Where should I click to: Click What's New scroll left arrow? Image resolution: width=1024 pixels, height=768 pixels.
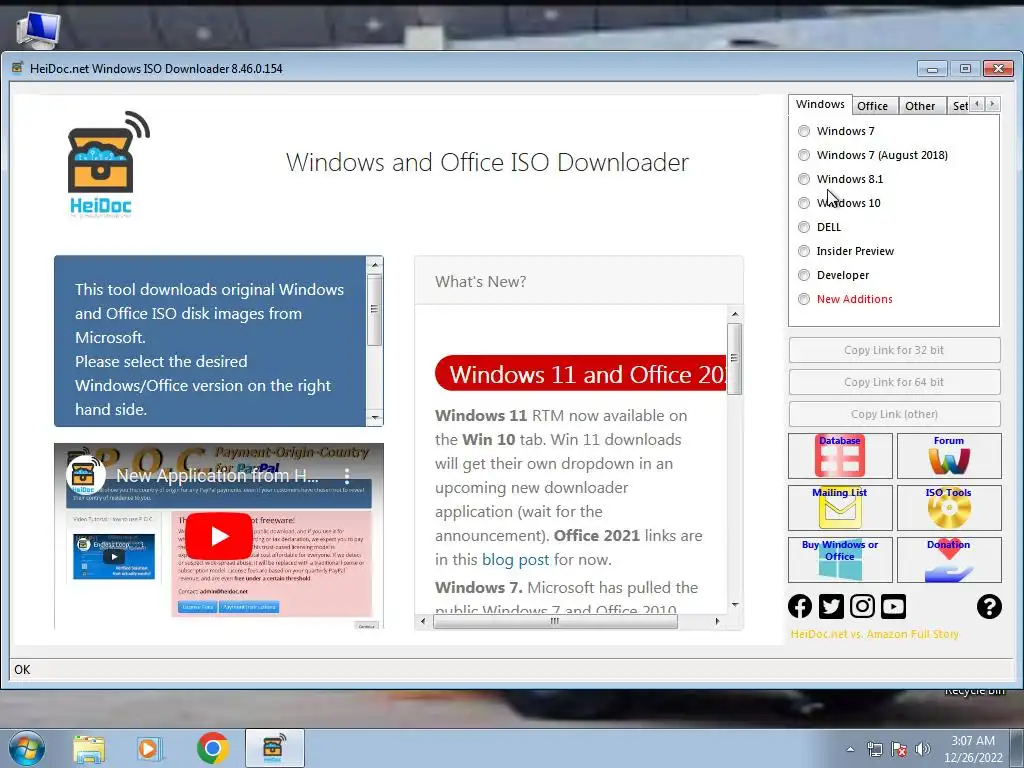pyautogui.click(x=423, y=621)
